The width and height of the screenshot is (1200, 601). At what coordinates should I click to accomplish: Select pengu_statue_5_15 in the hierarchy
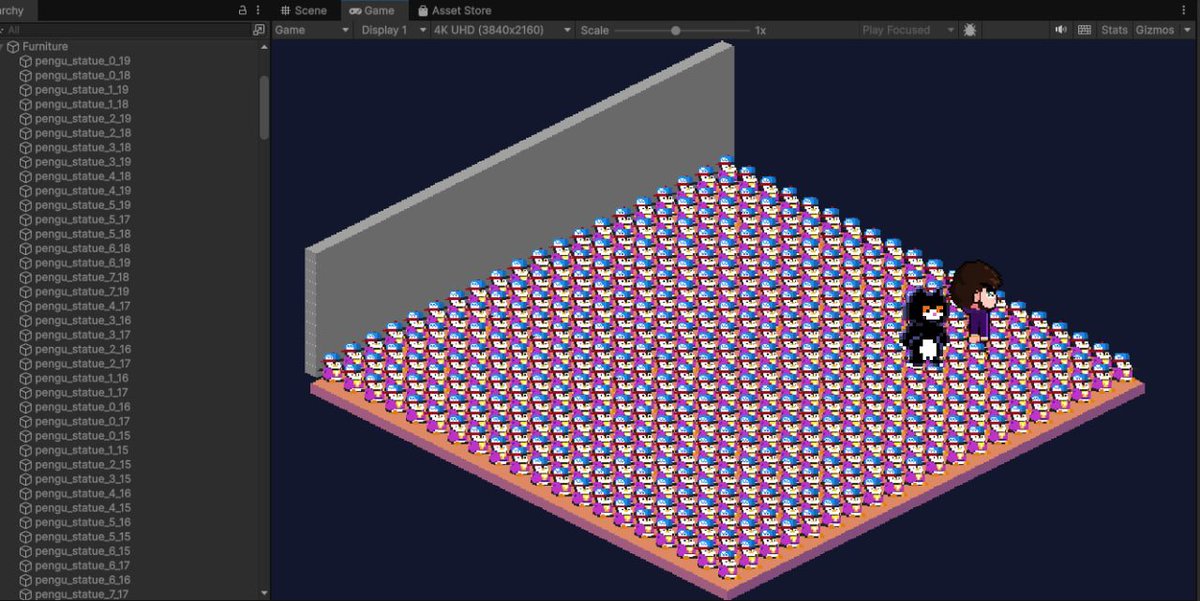[83, 536]
